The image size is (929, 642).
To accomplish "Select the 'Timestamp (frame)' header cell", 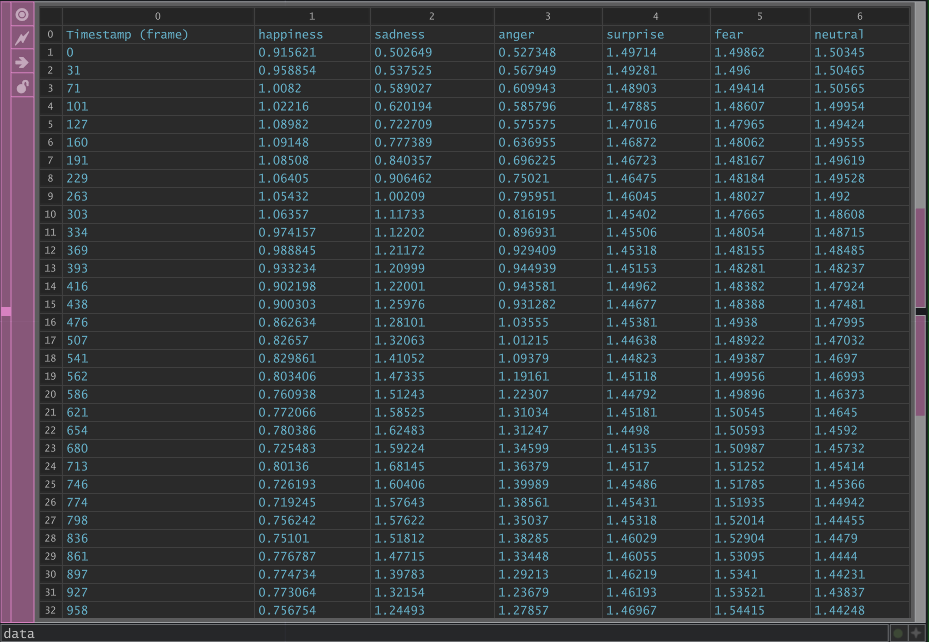I will click(x=158, y=34).
